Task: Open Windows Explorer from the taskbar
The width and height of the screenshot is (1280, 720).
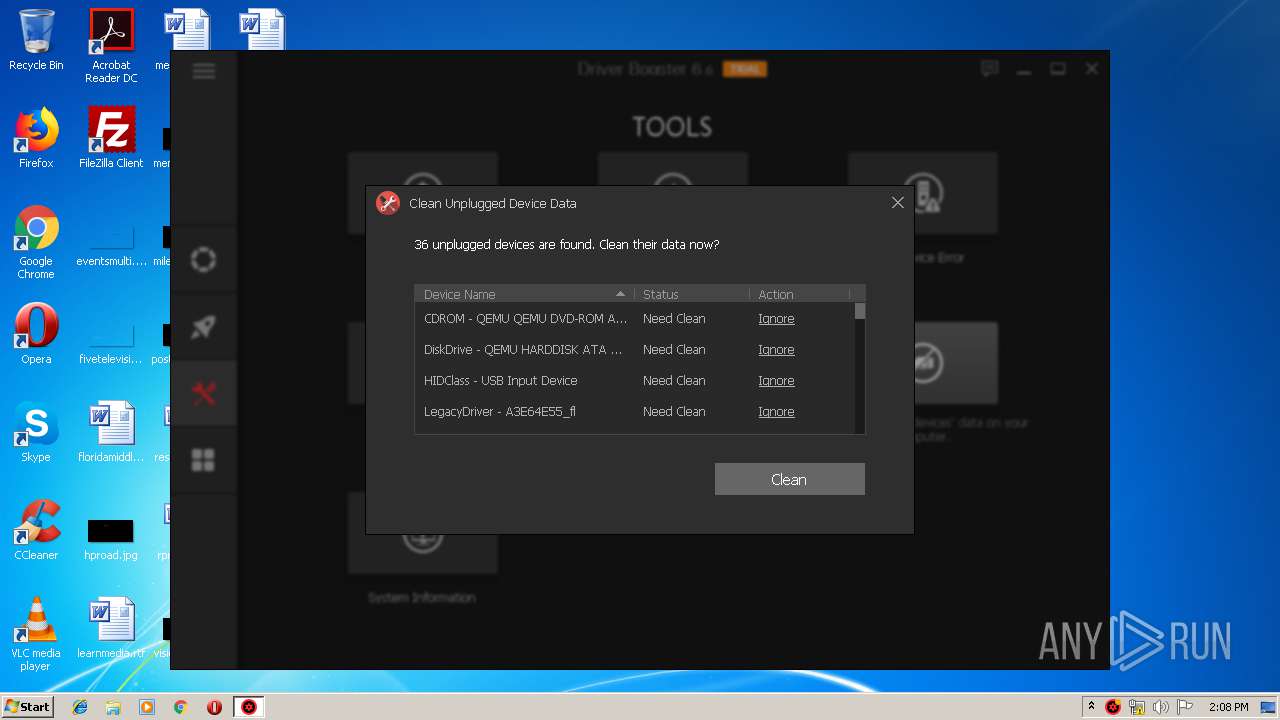Action: [x=113, y=707]
